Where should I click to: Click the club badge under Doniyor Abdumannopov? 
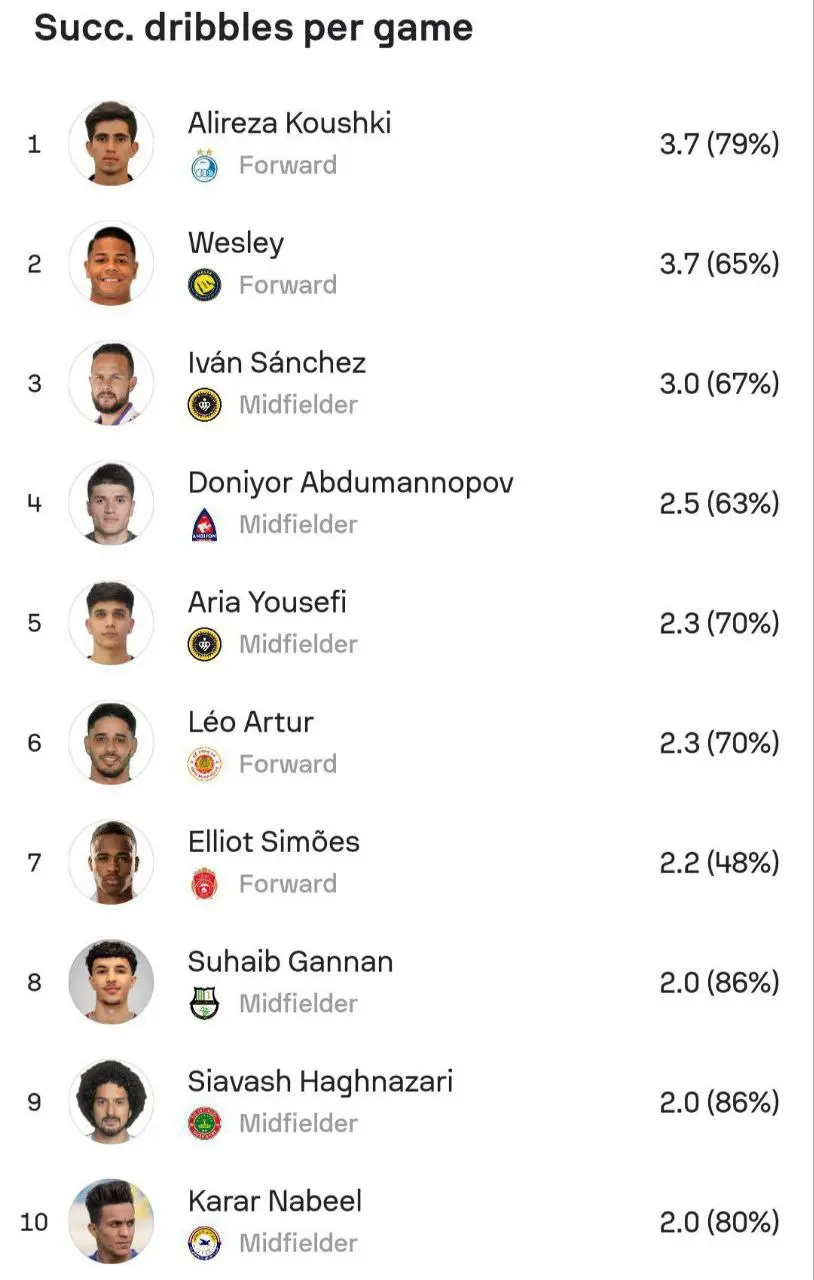click(x=204, y=524)
